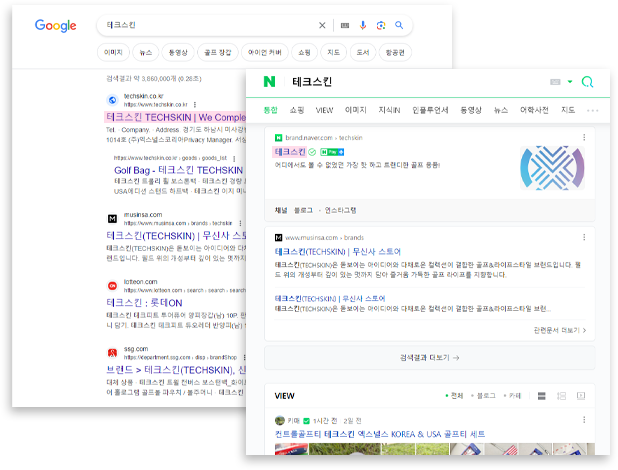618x470 pixels.
Task: Click the musinsa M favicon in Naver result
Action: tap(278, 237)
